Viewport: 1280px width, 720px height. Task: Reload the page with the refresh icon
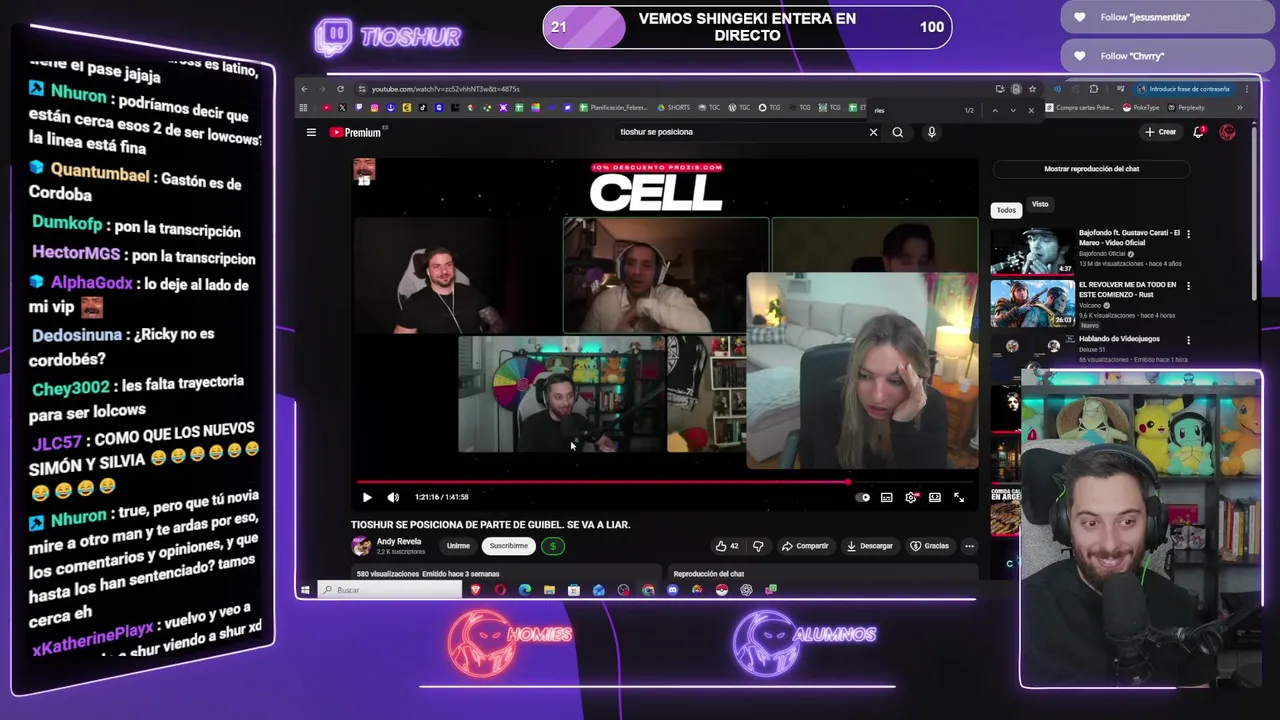[340, 89]
